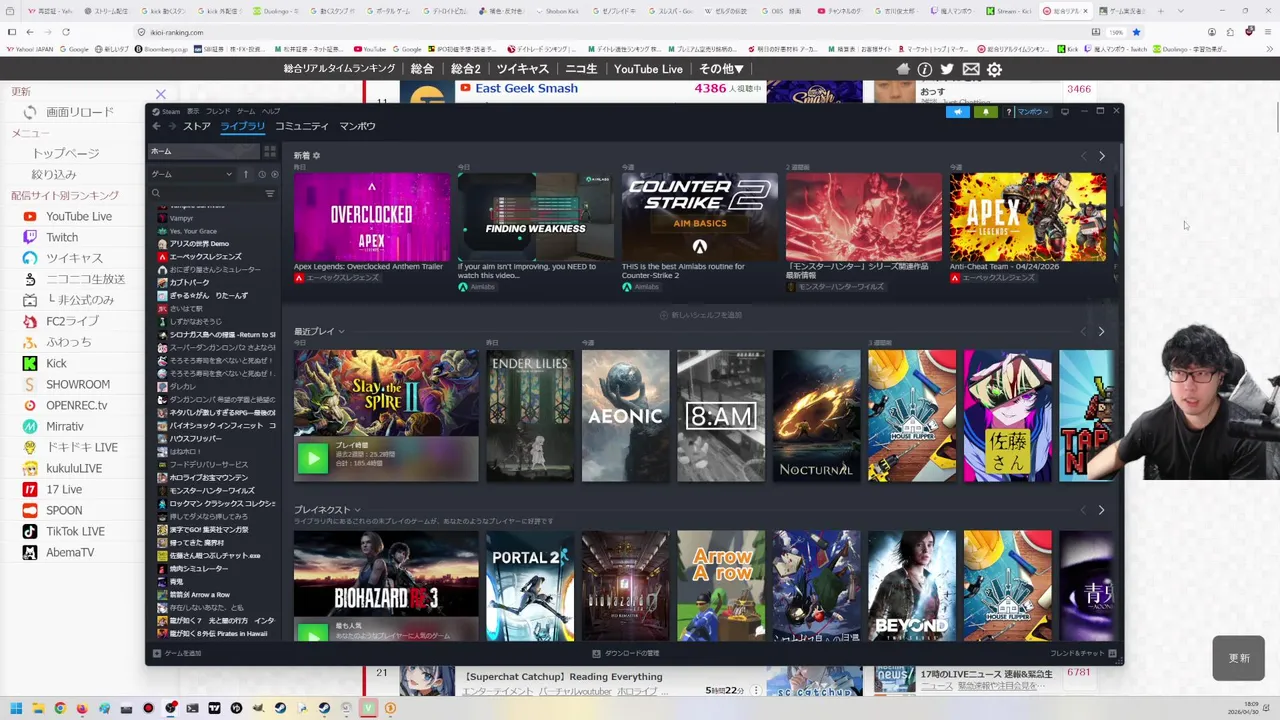Open the コミュニティ tab in Steam
The width and height of the screenshot is (1280, 720).
[302, 126]
